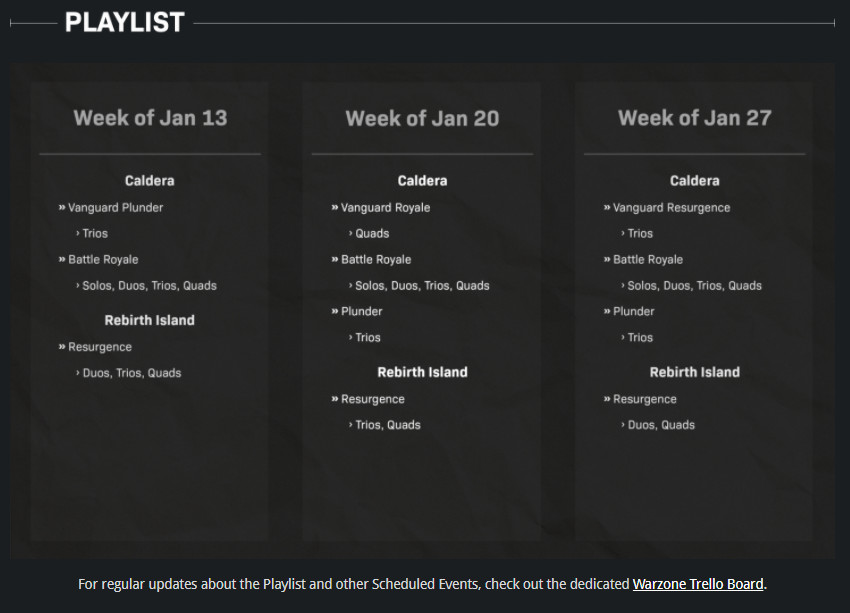Click Rebirth Island heading in Jan 20 card
Viewport: 850px width, 613px height.
tap(422, 372)
